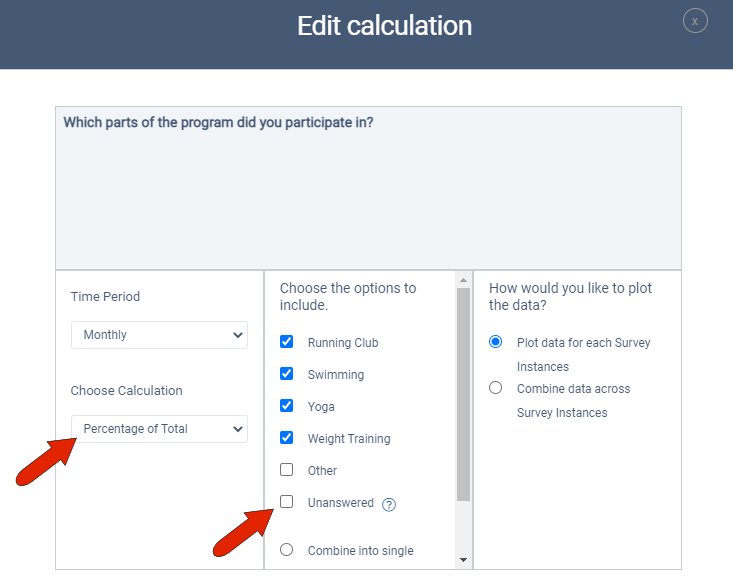Click the Weight Training label
The height and width of the screenshot is (582, 733).
349,439
